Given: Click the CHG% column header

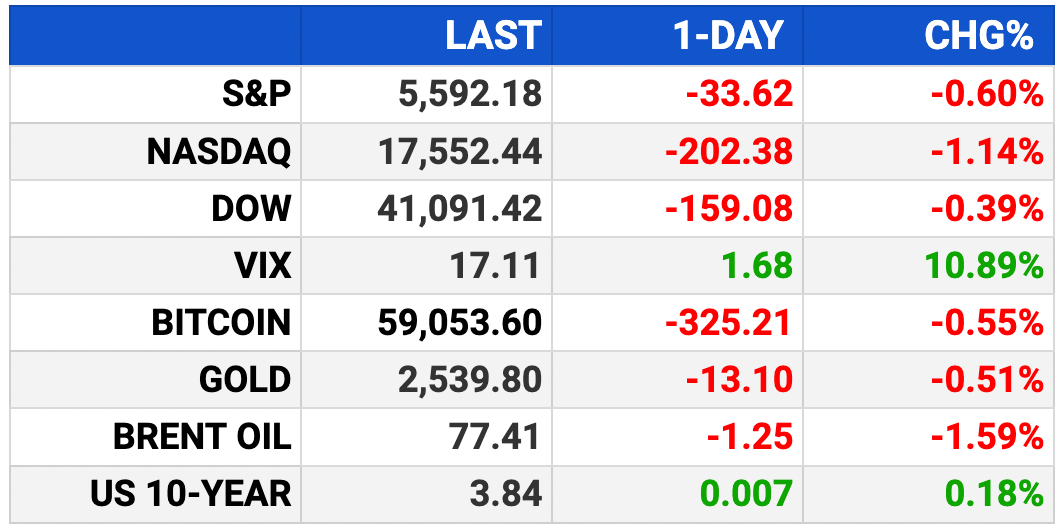Looking at the screenshot, I should pyautogui.click(x=978, y=35).
